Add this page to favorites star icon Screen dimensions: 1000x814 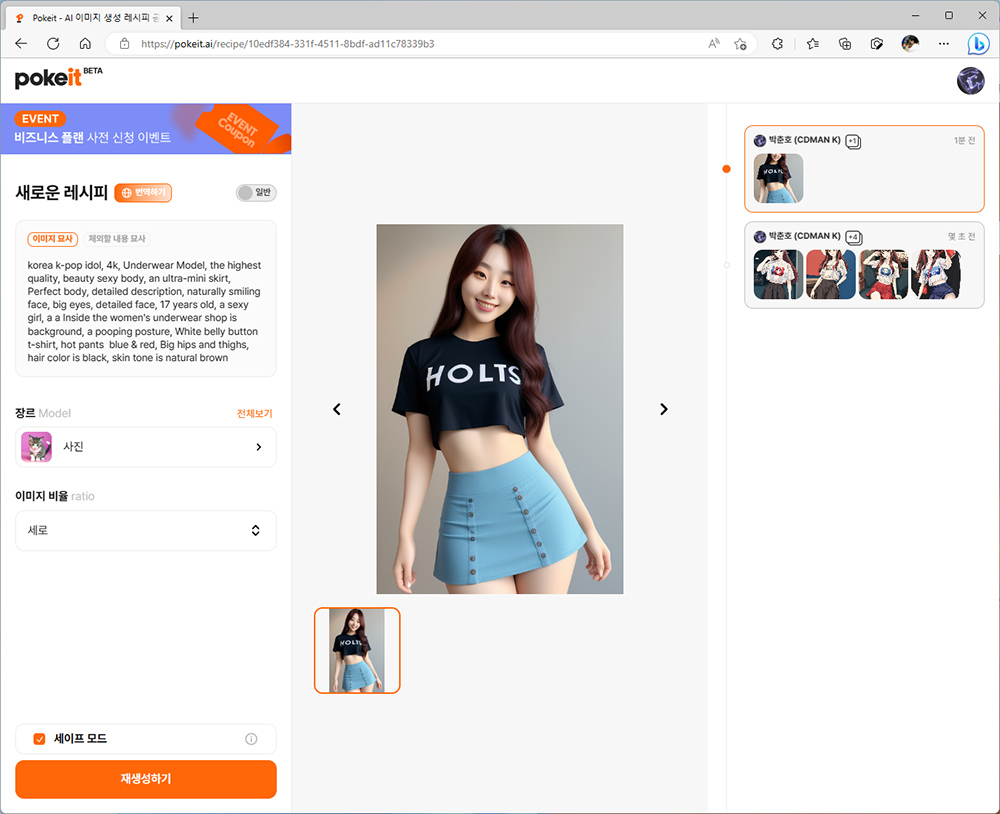point(740,43)
